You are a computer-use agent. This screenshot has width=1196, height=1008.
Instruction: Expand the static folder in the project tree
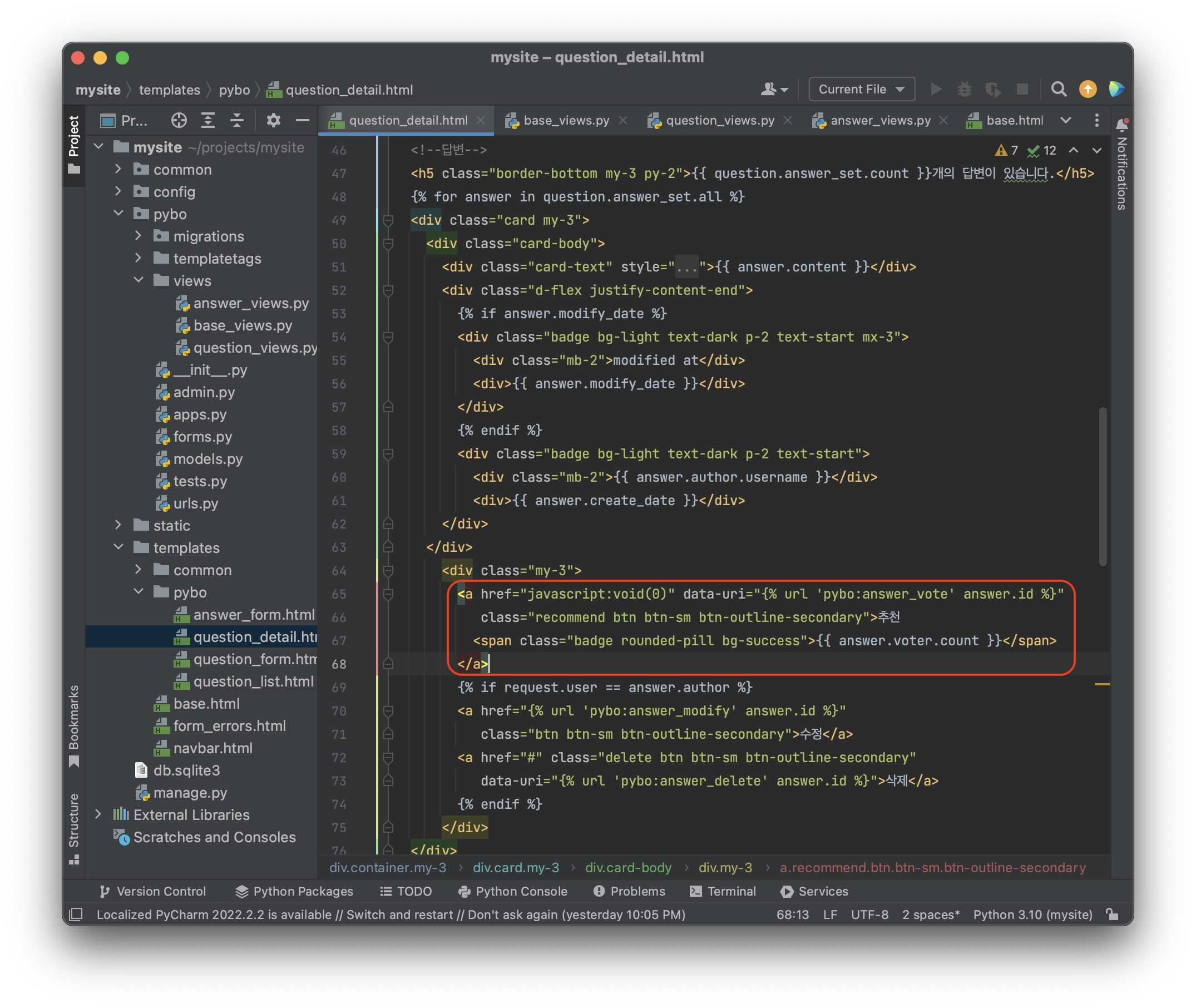[118, 525]
